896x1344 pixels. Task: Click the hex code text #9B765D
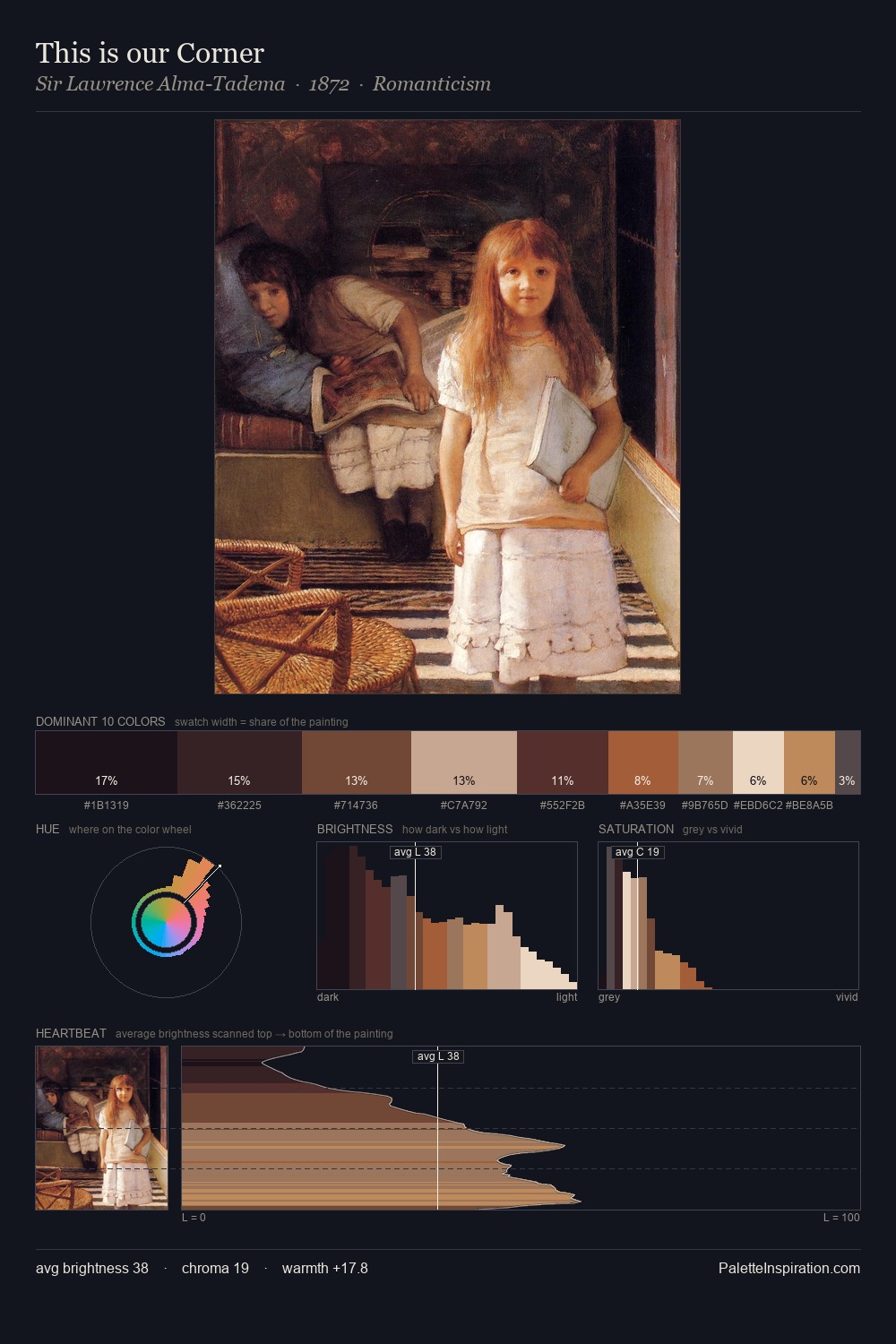click(x=705, y=806)
